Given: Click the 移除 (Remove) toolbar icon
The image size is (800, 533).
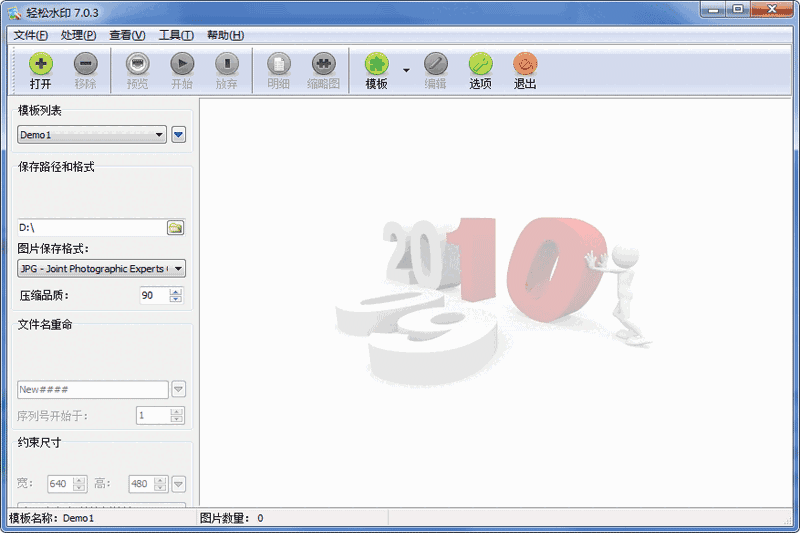Looking at the screenshot, I should pyautogui.click(x=85, y=64).
